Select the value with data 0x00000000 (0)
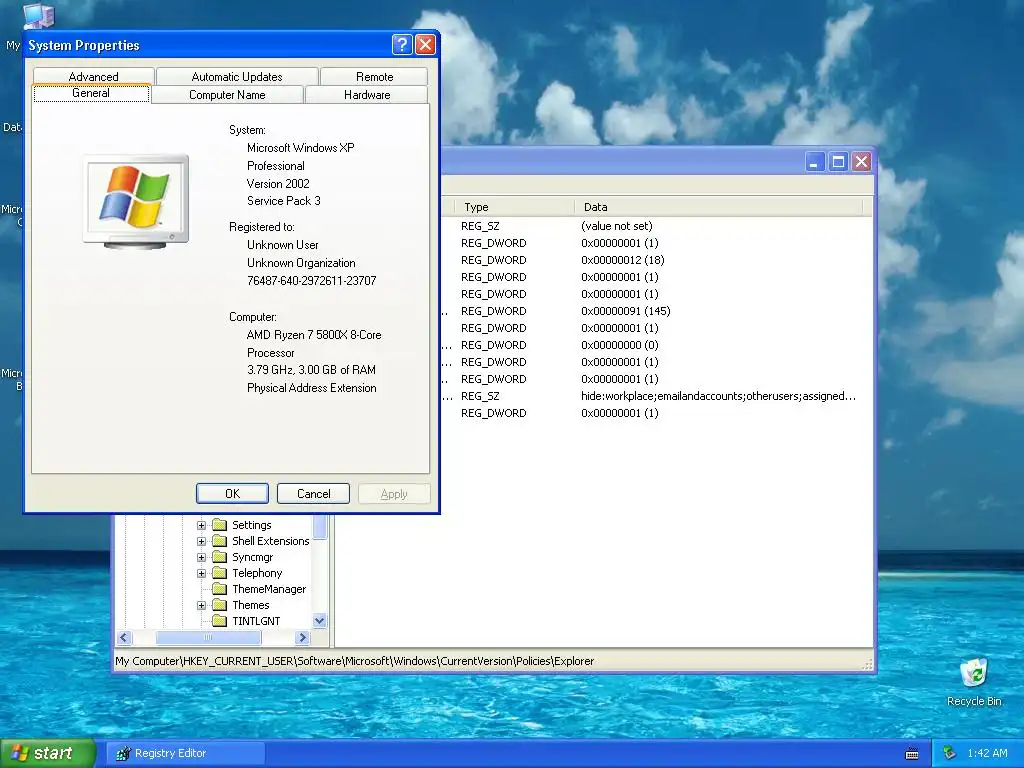This screenshot has width=1024, height=768. 620,345
